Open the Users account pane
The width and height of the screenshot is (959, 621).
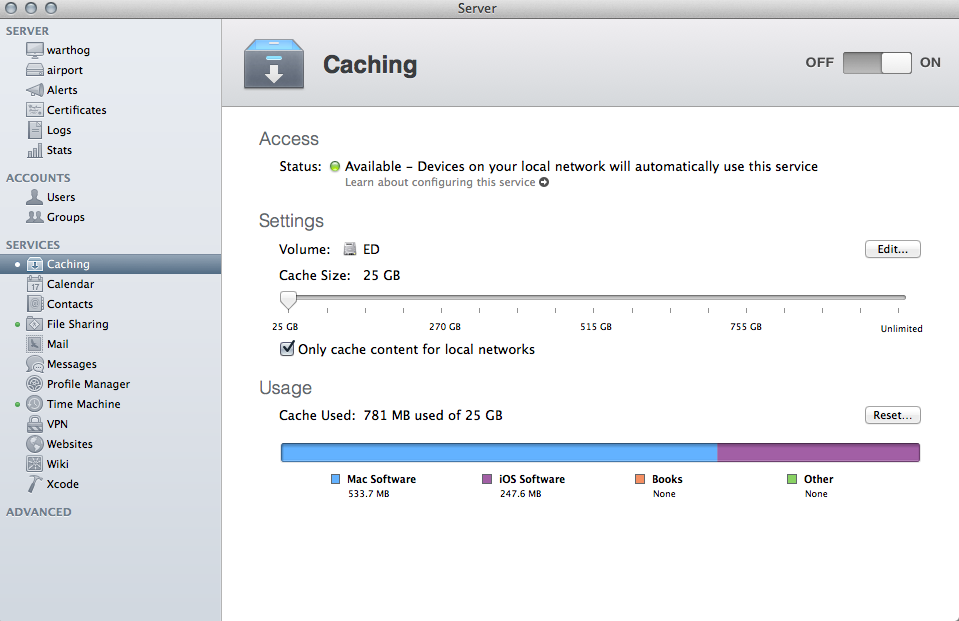[60, 197]
